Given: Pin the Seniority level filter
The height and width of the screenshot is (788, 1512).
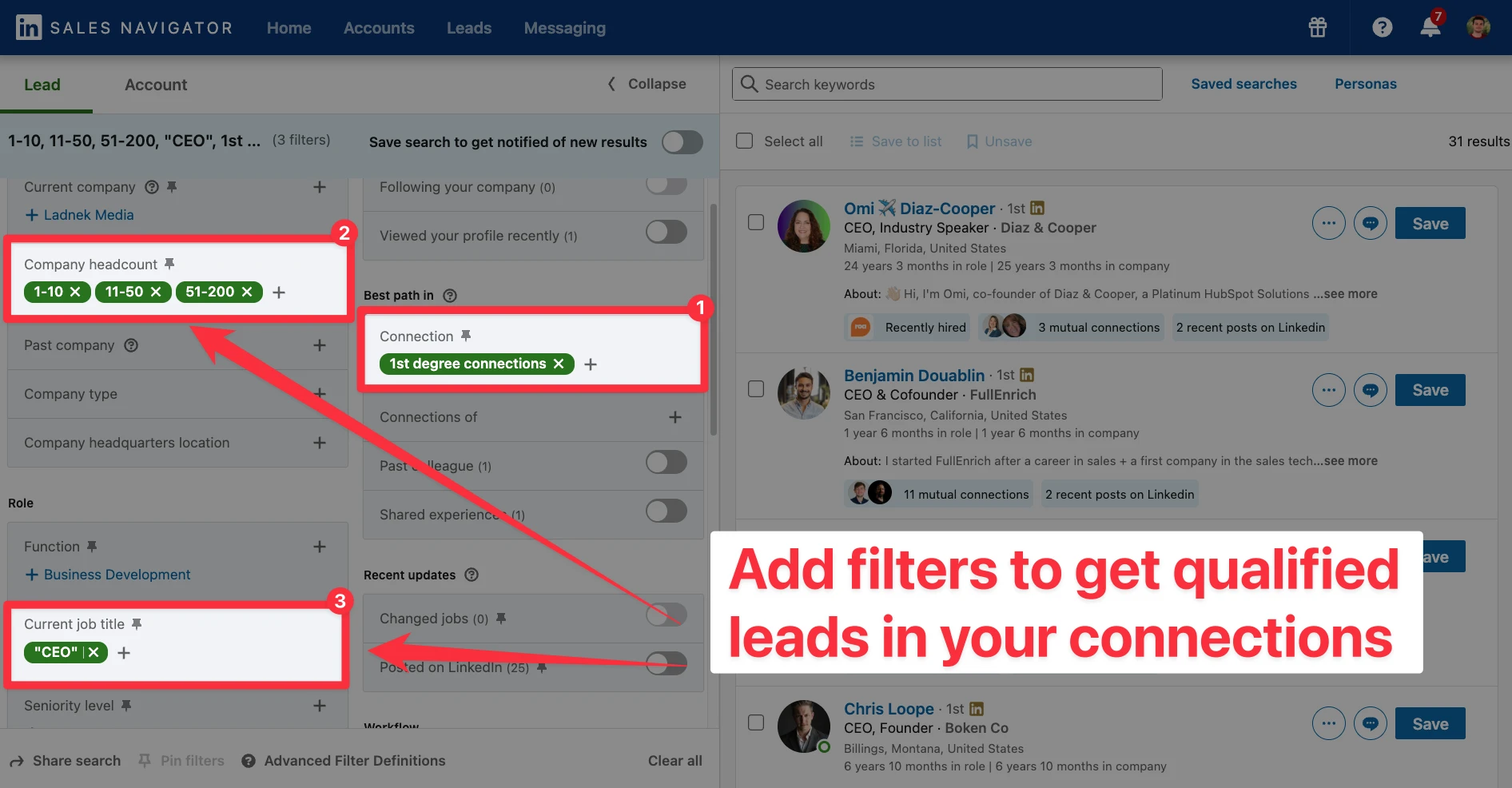Looking at the screenshot, I should [x=126, y=706].
